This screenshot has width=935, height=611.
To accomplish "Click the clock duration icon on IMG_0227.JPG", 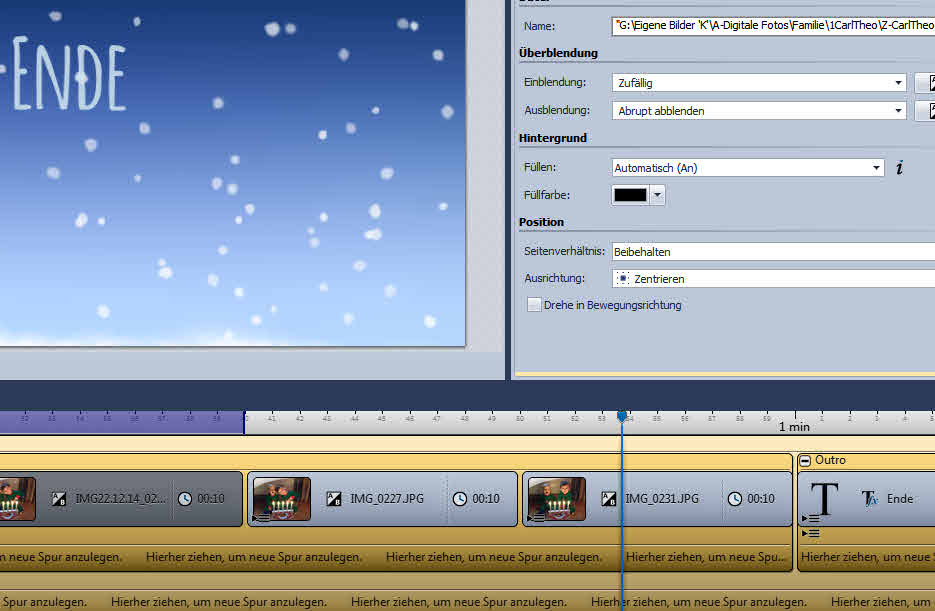I will (x=459, y=499).
